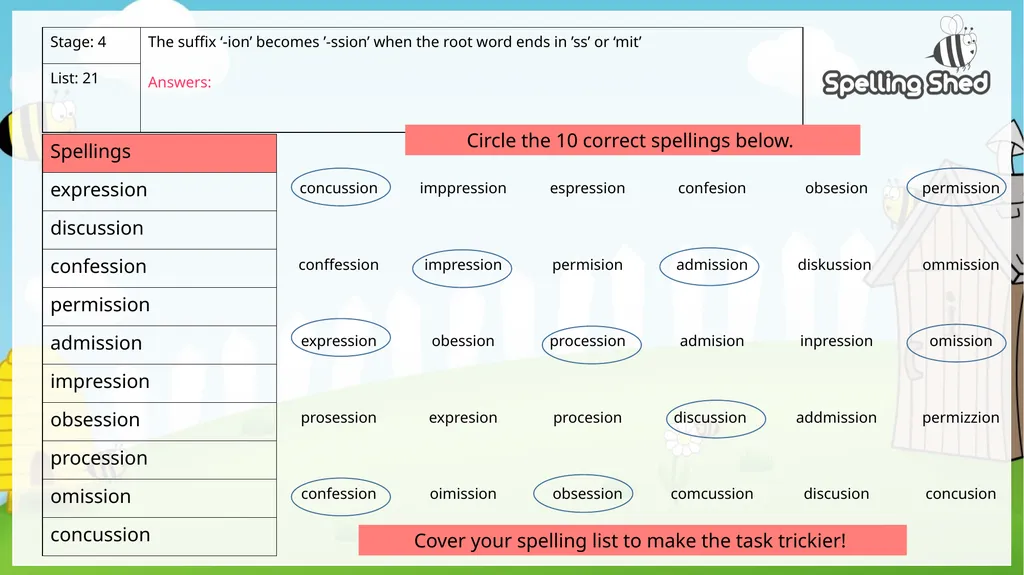Select 'concussion' in the Spellings list
This screenshot has height=575, width=1024.
(159, 536)
